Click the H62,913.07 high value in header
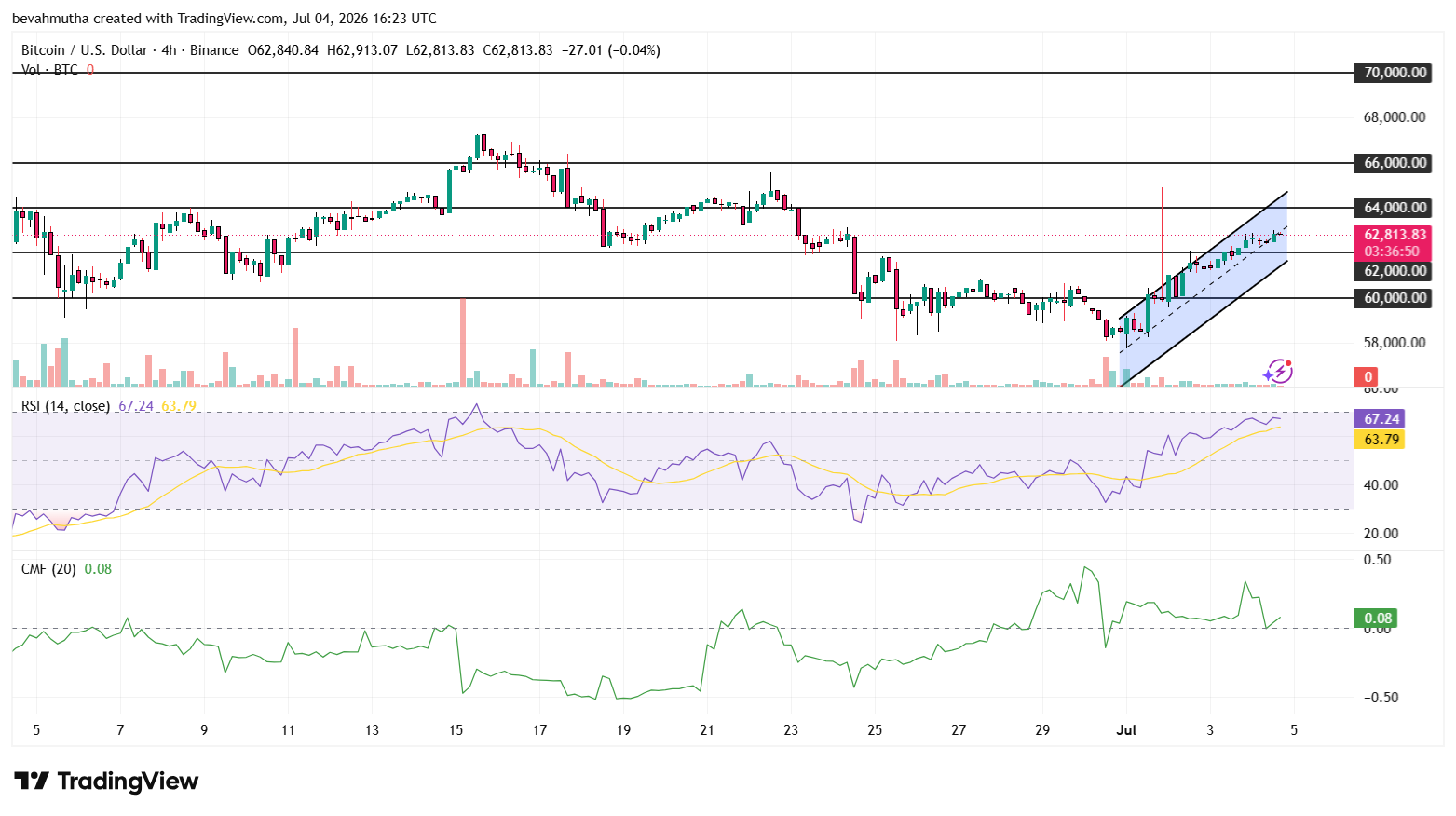The width and height of the screenshot is (1456, 816). coord(361,50)
